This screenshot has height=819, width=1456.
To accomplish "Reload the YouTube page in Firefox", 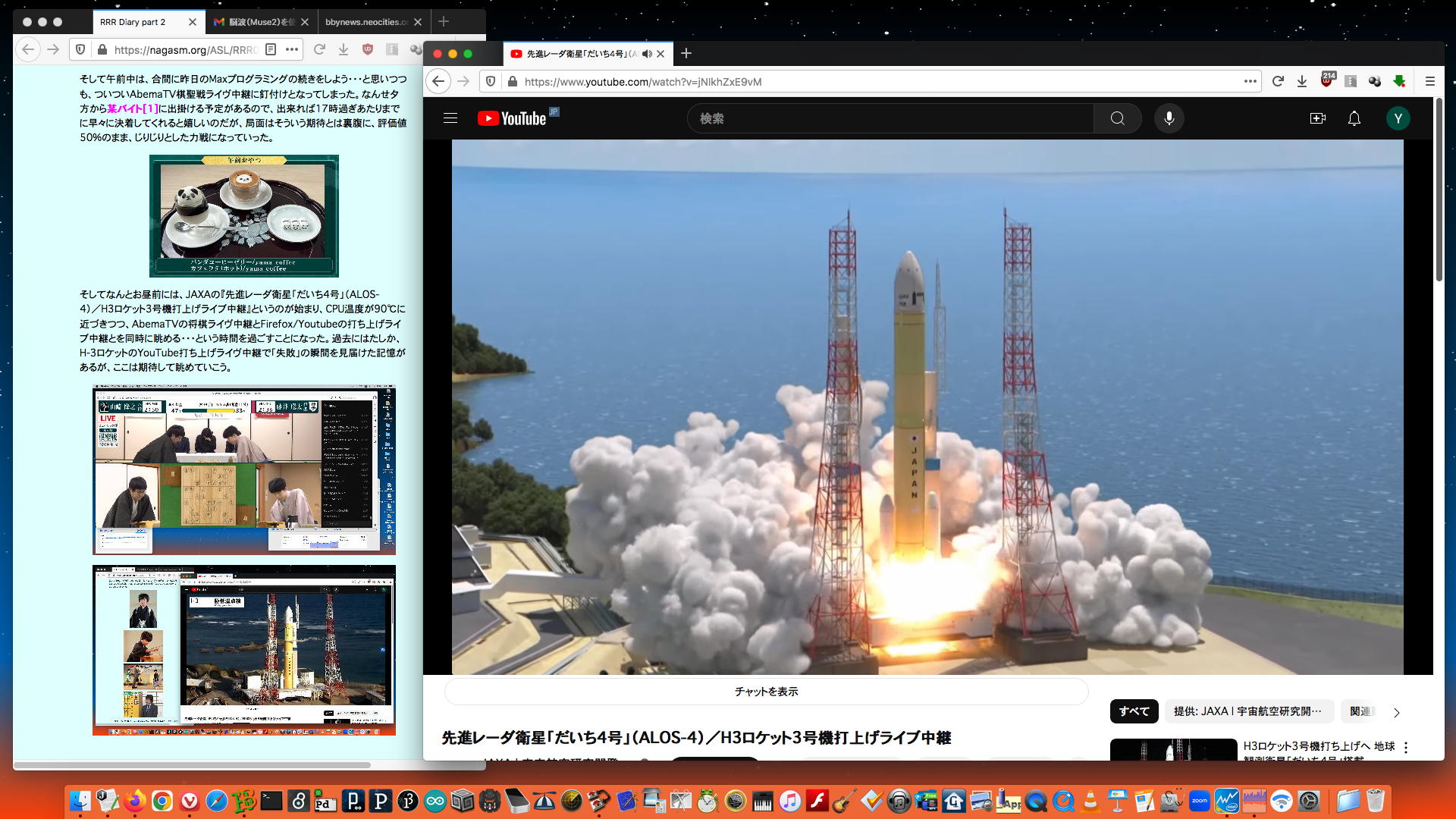I will [x=1278, y=81].
